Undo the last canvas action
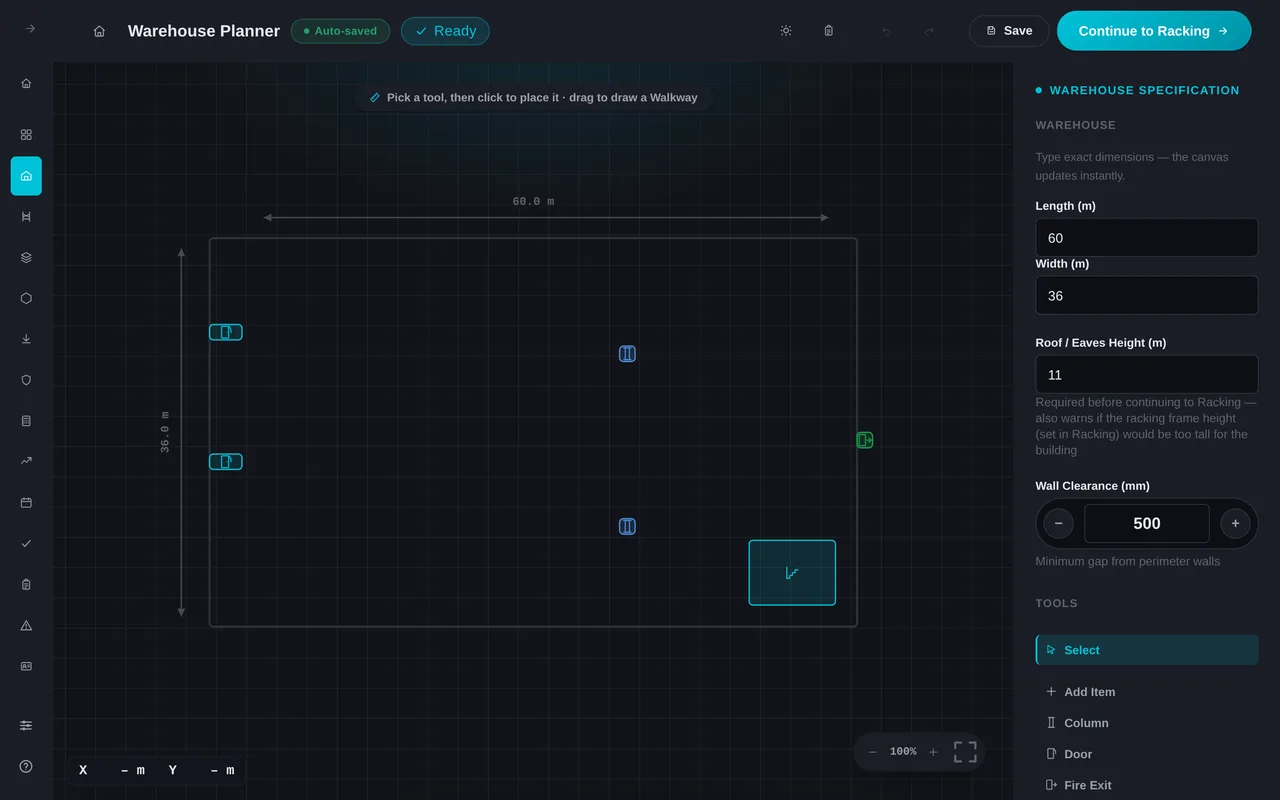The height and width of the screenshot is (800, 1280). (x=886, y=31)
